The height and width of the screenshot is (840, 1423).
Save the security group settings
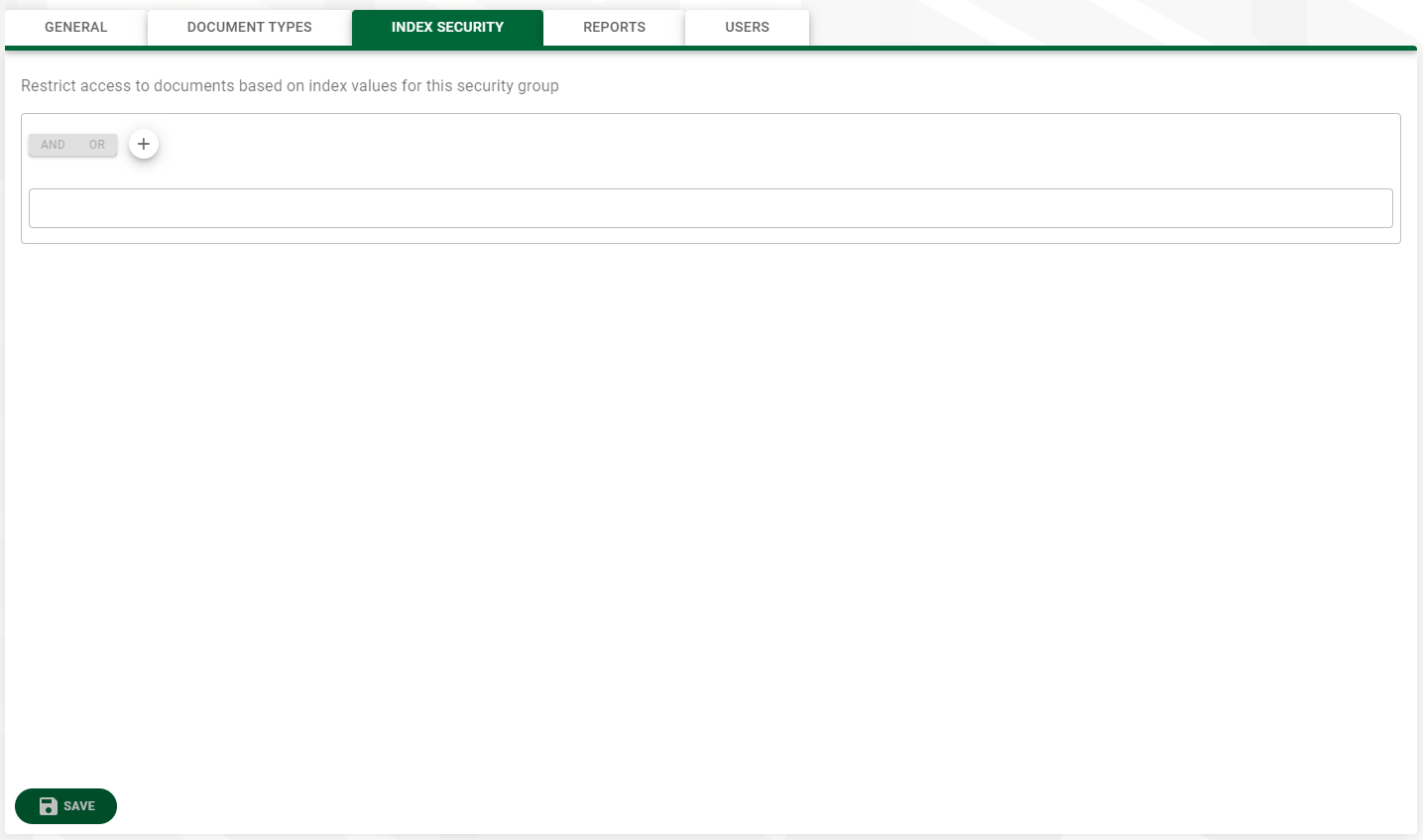tap(66, 806)
